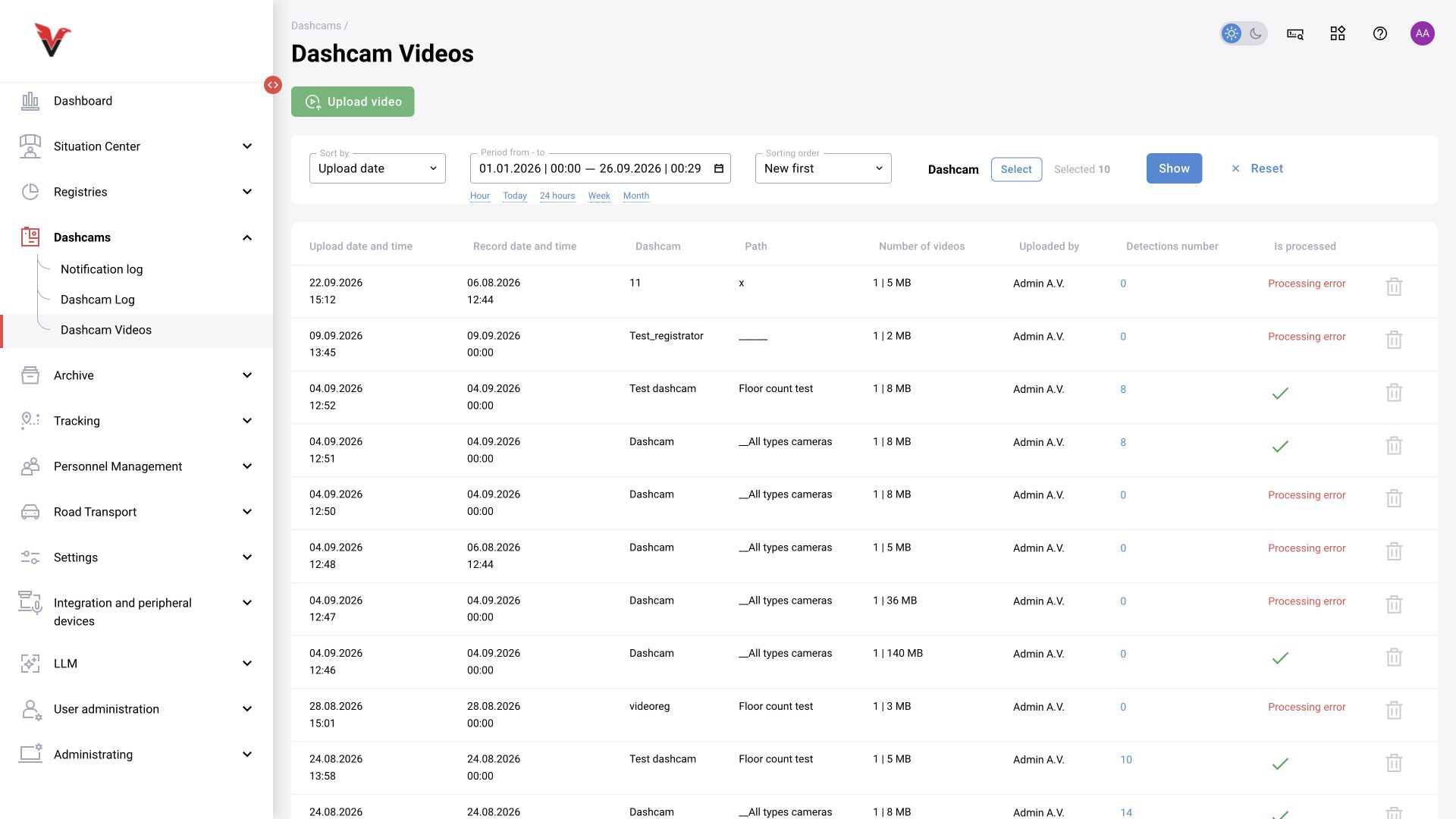Delete the 04.09.2026 12:47 video entry
This screenshot has width=1456, height=819.
(x=1394, y=604)
